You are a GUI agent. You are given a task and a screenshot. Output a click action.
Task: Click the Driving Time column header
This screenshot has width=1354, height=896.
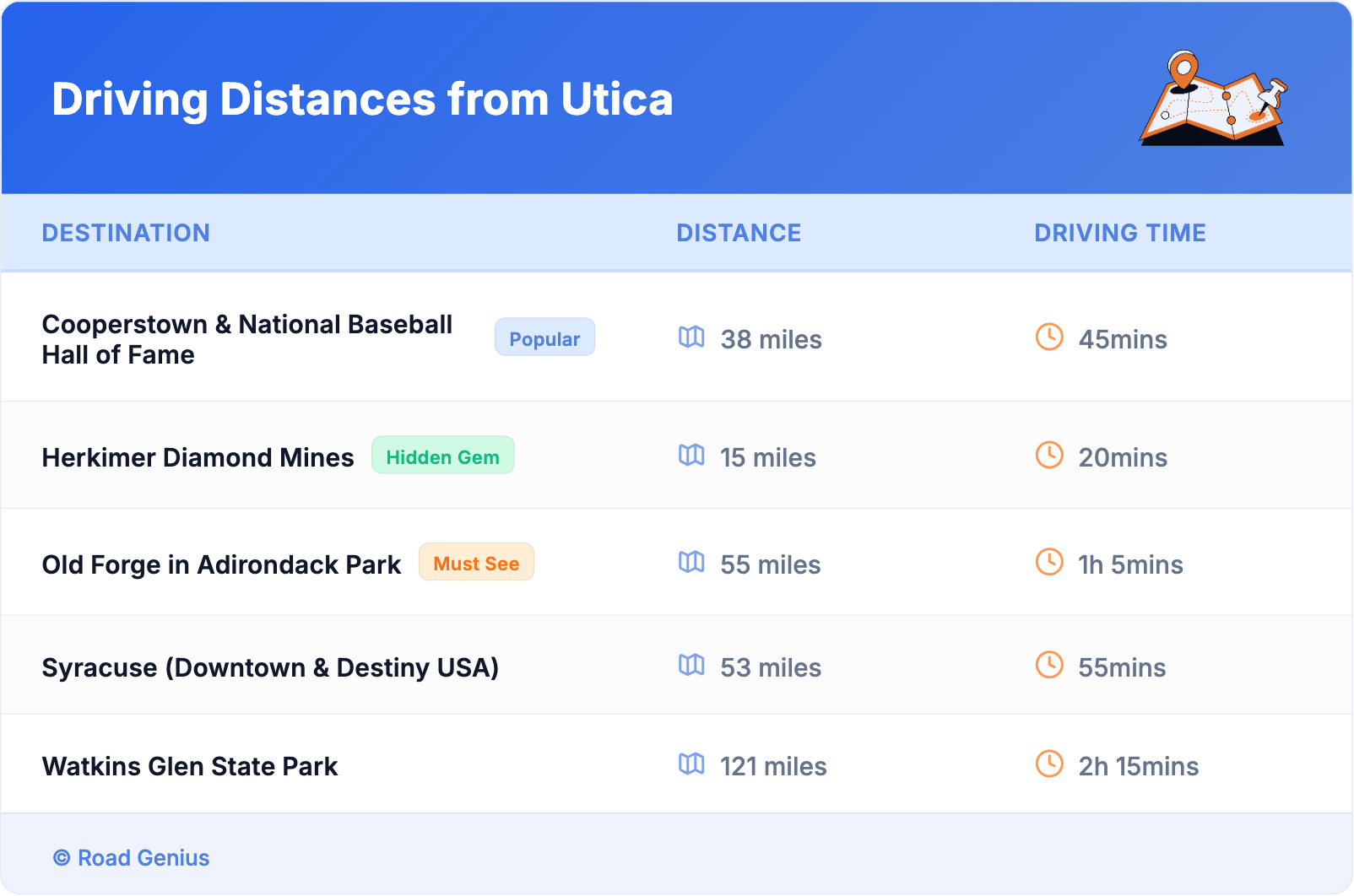coord(1119,233)
